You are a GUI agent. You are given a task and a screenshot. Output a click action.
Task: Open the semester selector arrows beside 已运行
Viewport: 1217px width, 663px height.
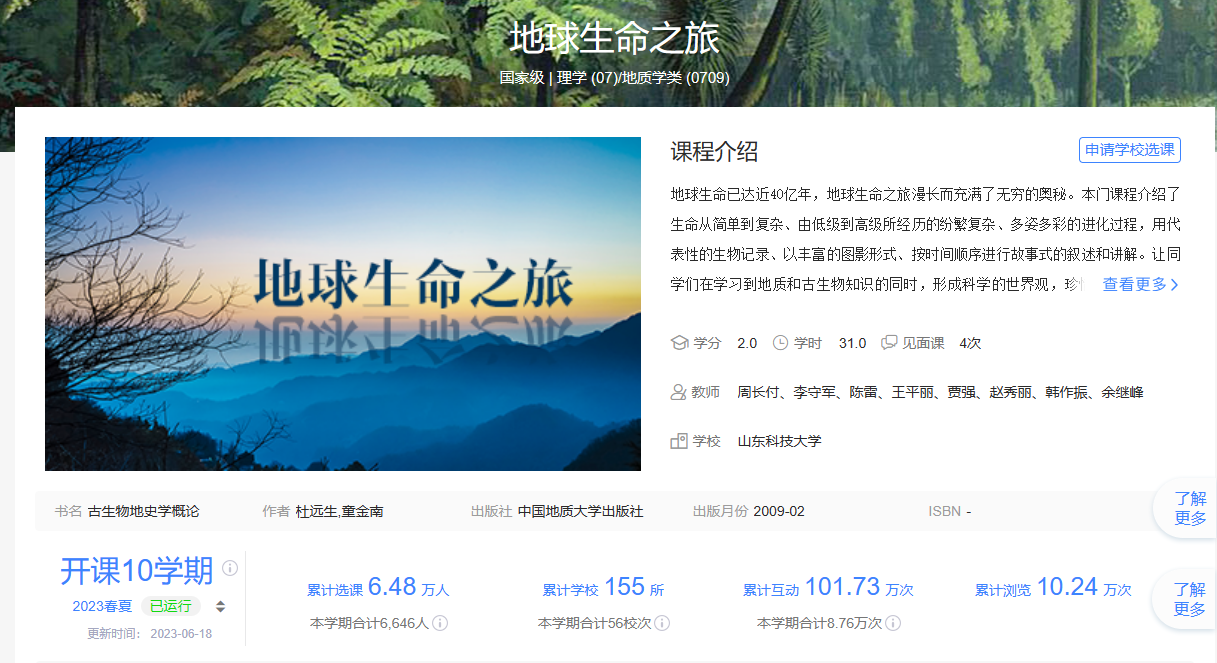coord(220,606)
